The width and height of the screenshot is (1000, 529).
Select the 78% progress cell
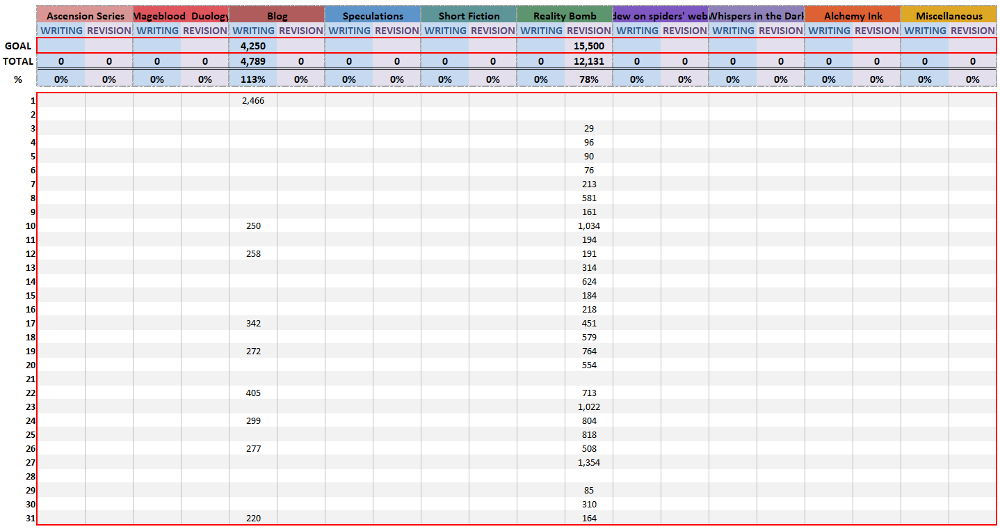click(589, 79)
